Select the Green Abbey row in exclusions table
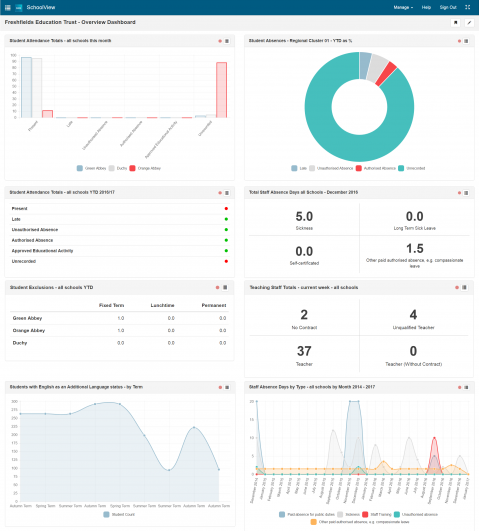 click(x=120, y=318)
